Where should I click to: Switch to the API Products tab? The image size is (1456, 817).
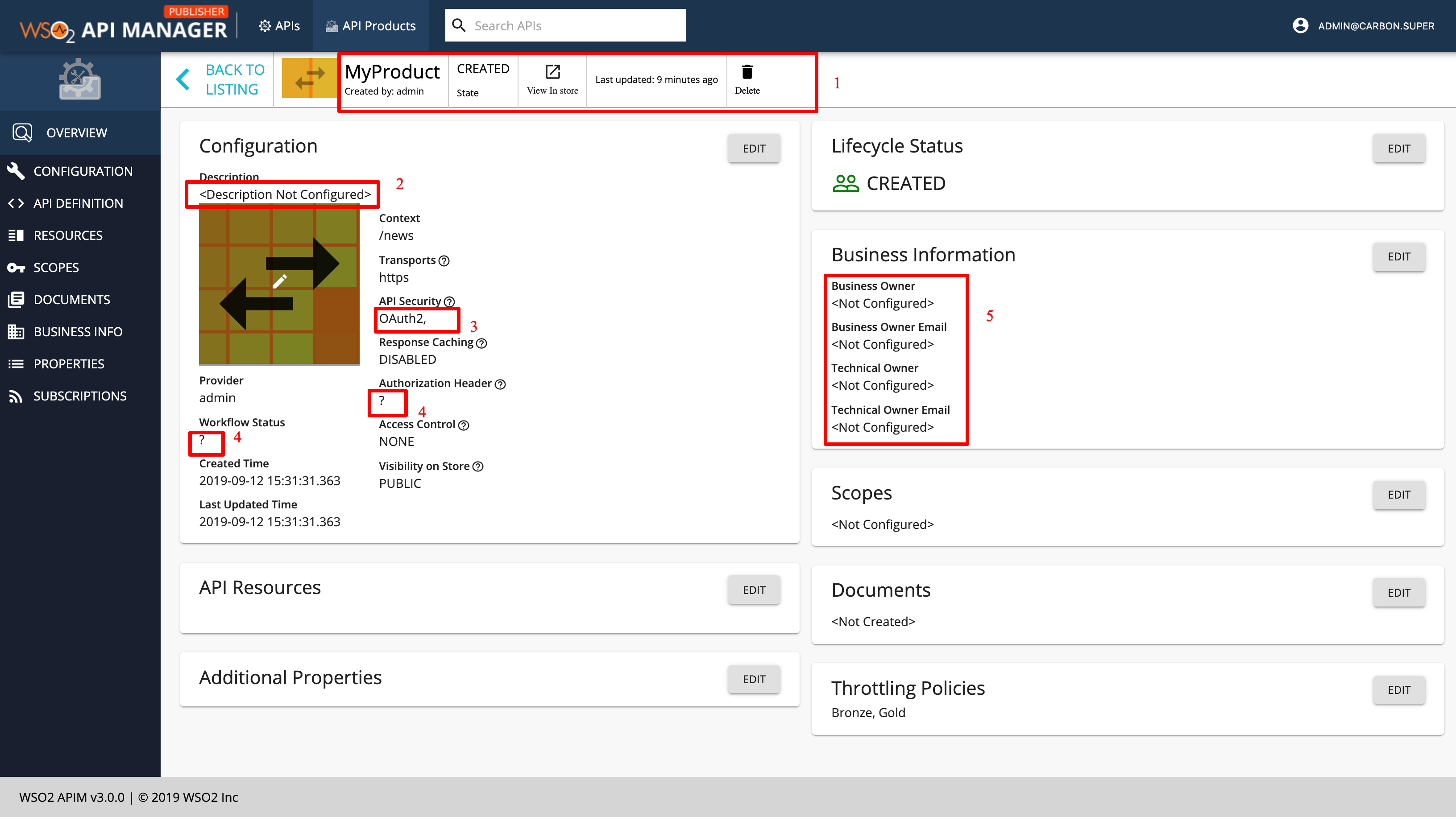tap(370, 25)
